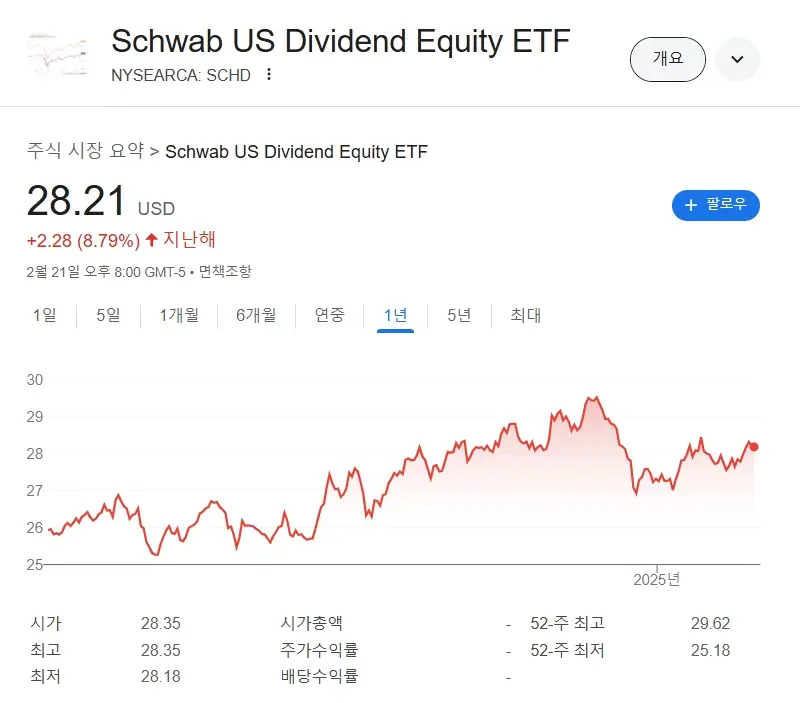Click the 개요 overview button
This screenshot has height=703, width=800.
click(667, 59)
